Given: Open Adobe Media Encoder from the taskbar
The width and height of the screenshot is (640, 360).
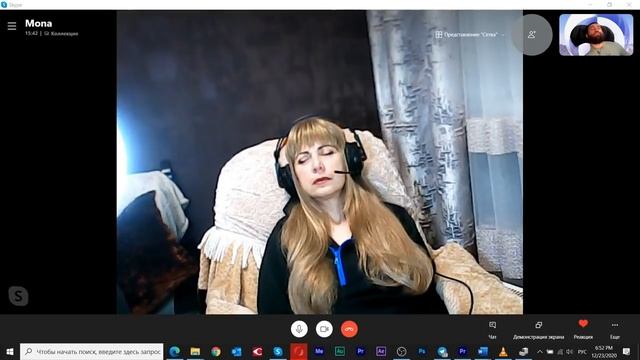Looking at the screenshot, I should tap(319, 351).
